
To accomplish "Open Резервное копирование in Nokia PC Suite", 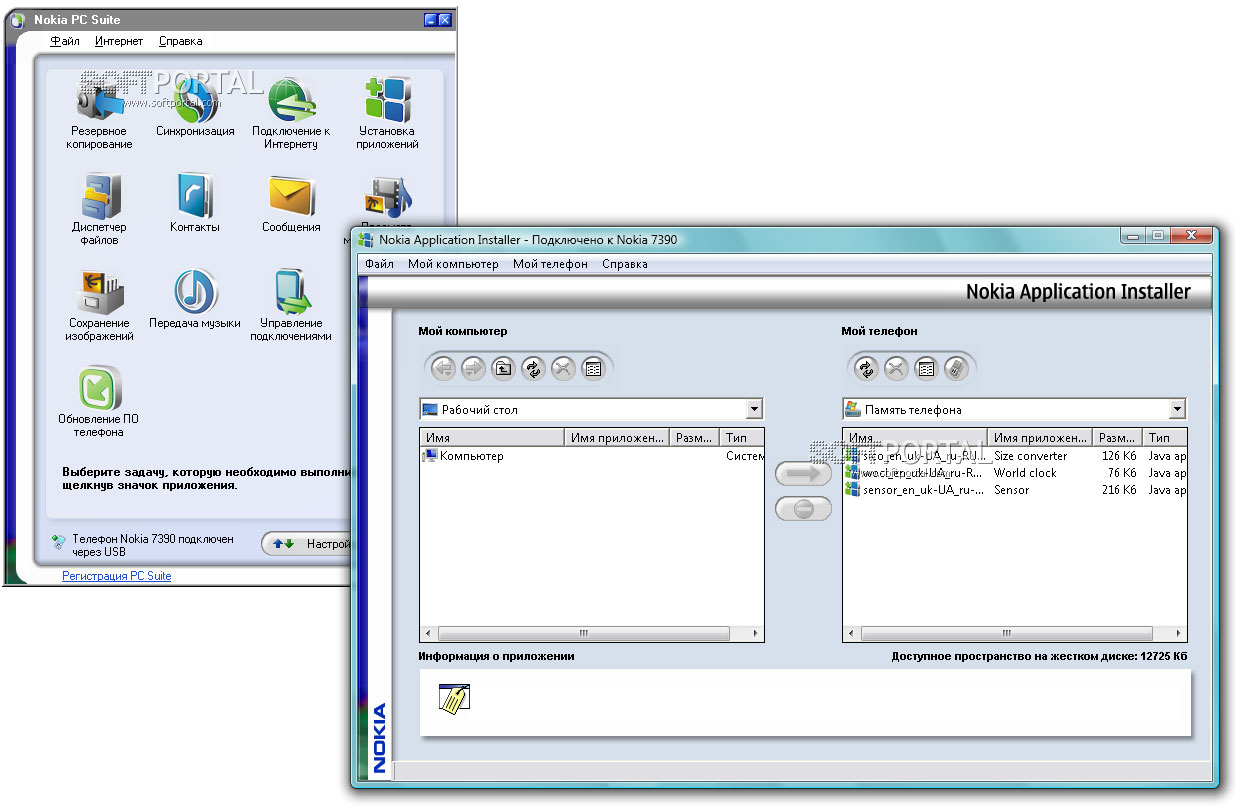I will coord(99,112).
